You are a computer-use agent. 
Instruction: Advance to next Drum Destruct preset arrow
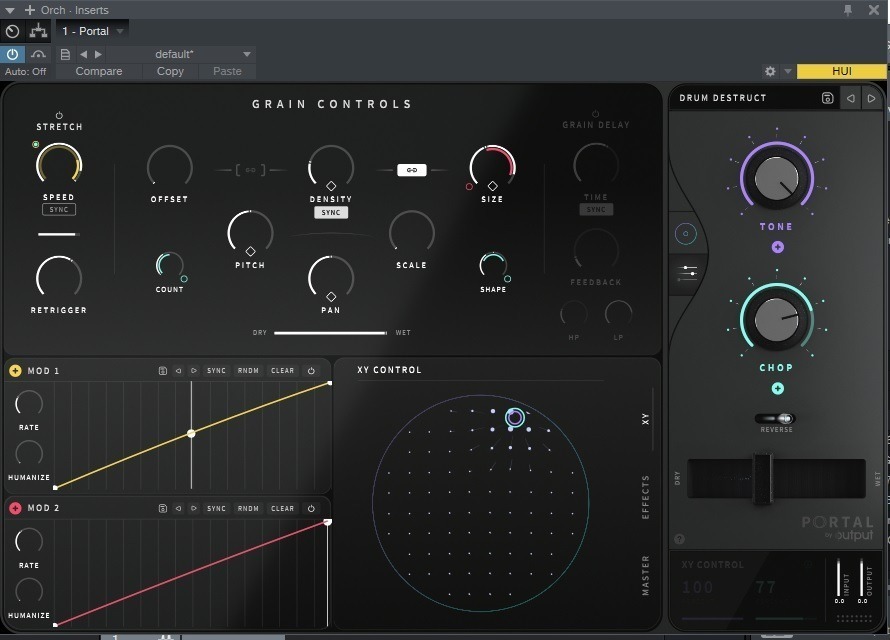(871, 97)
